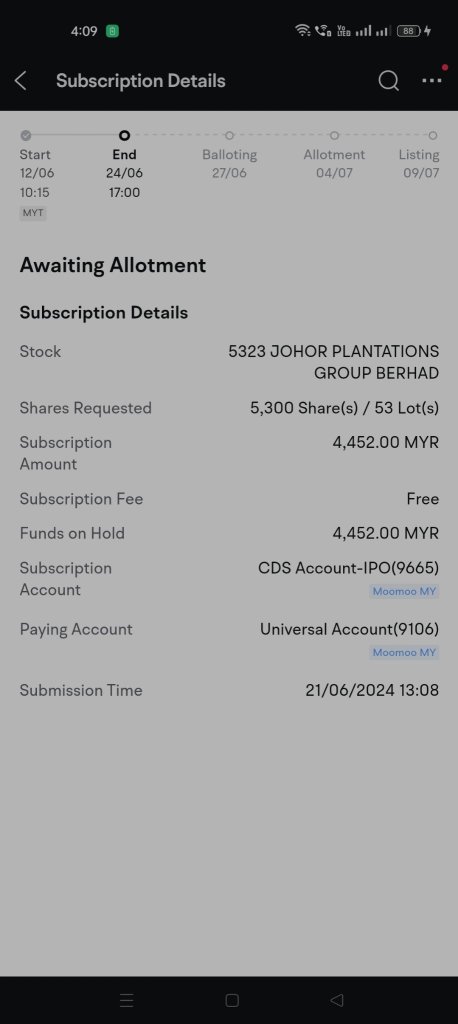Tap the back arrow in header
This screenshot has width=458, height=1024.
[21, 81]
